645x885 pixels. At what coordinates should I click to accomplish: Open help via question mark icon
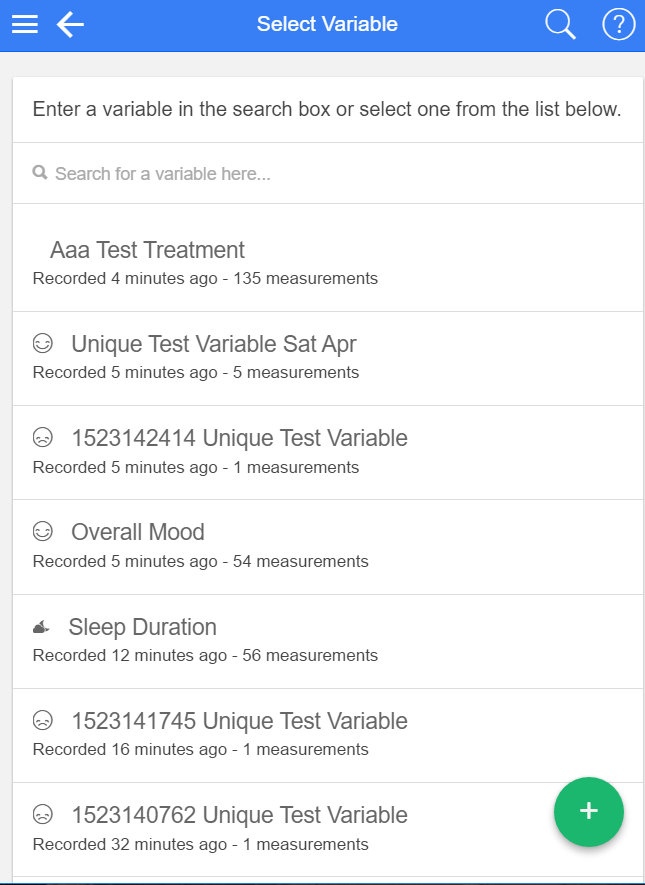[x=619, y=25]
